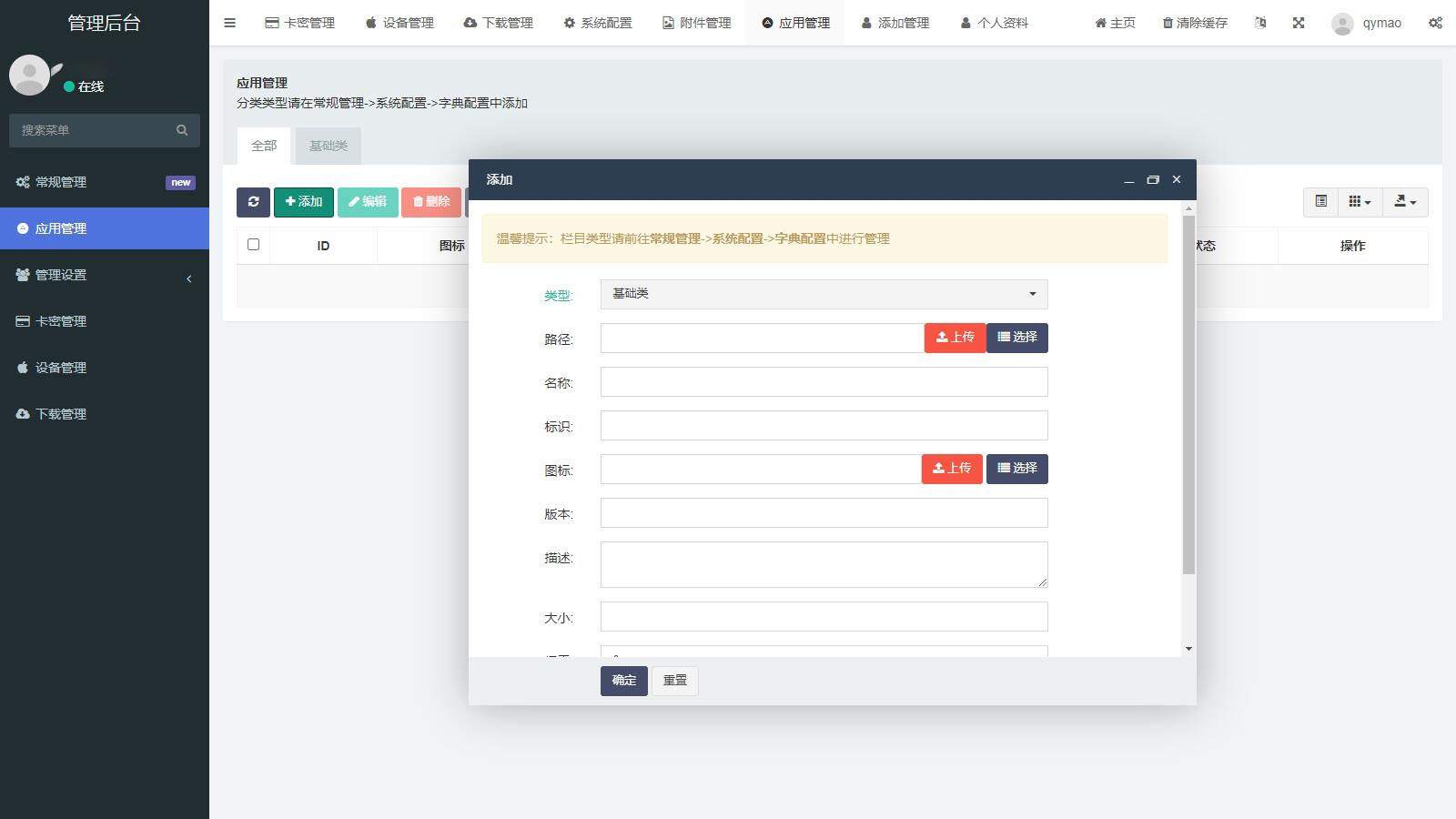The image size is (1456, 819).
Task: Expand the 管理设置 sidebar menu
Action: click(x=105, y=275)
